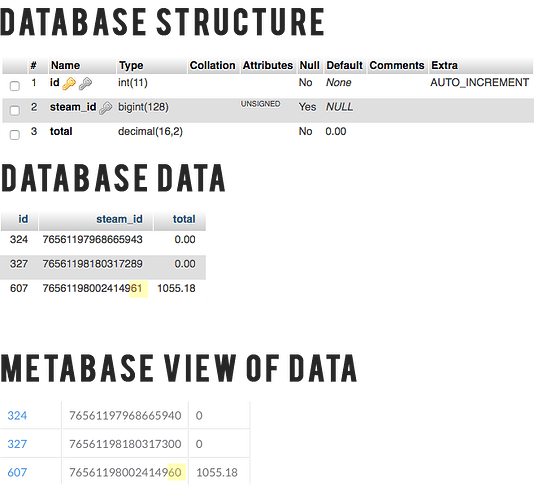Click the gray index key icon beside id
The height and width of the screenshot is (500, 534).
[85, 83]
